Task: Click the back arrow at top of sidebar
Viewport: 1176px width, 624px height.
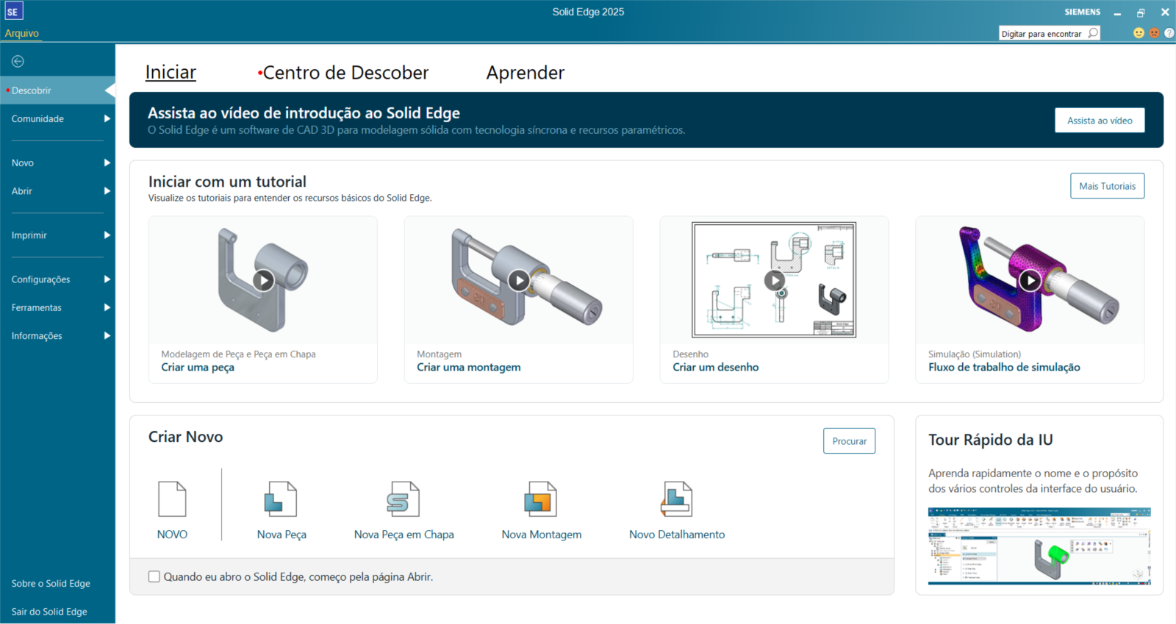Action: coord(16,61)
